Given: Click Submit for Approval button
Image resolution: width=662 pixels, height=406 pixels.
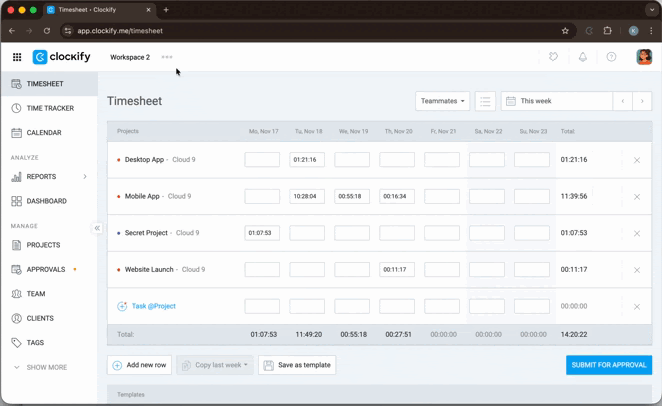Looking at the screenshot, I should click(x=608, y=365).
